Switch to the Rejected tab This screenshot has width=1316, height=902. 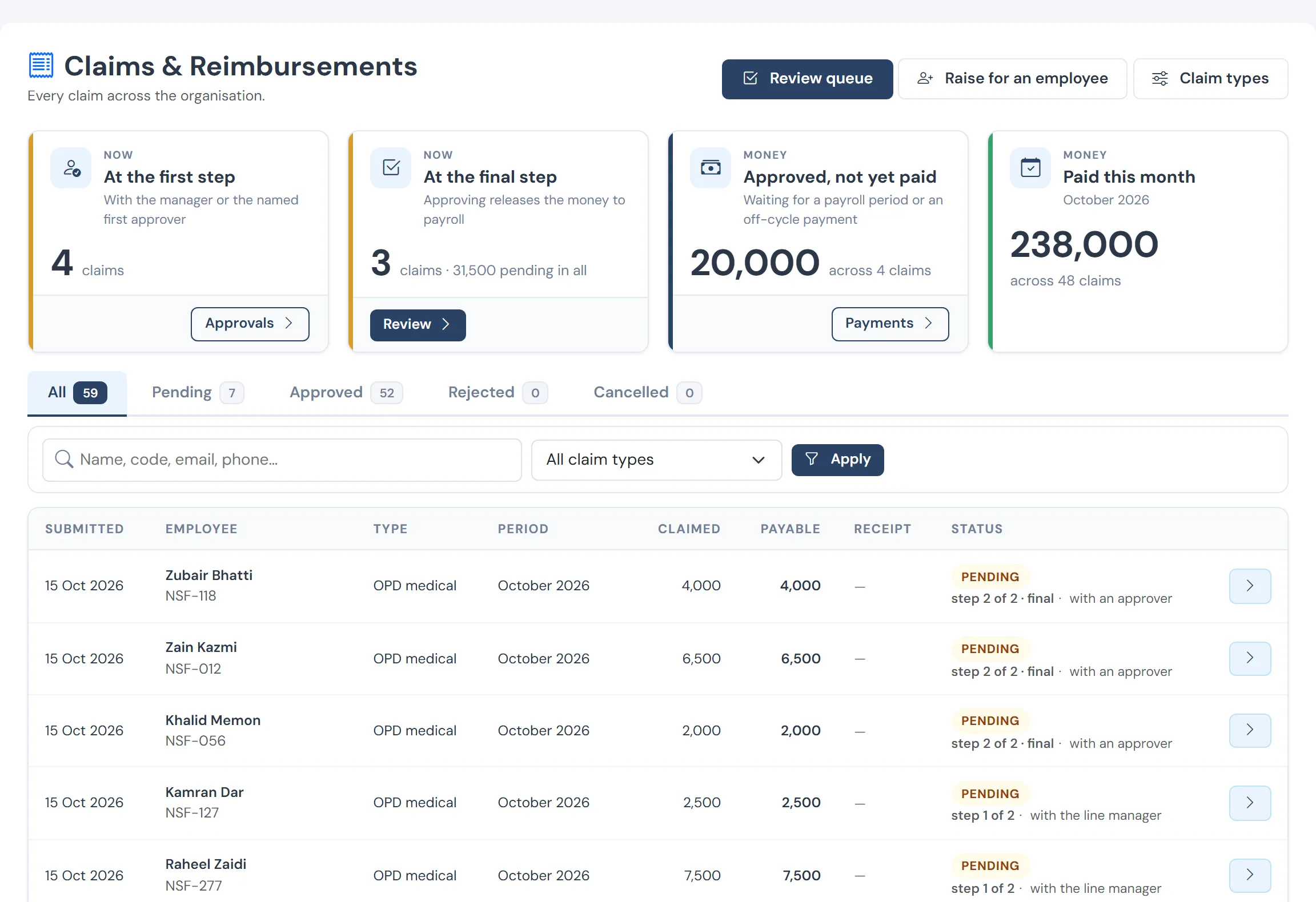coord(497,393)
